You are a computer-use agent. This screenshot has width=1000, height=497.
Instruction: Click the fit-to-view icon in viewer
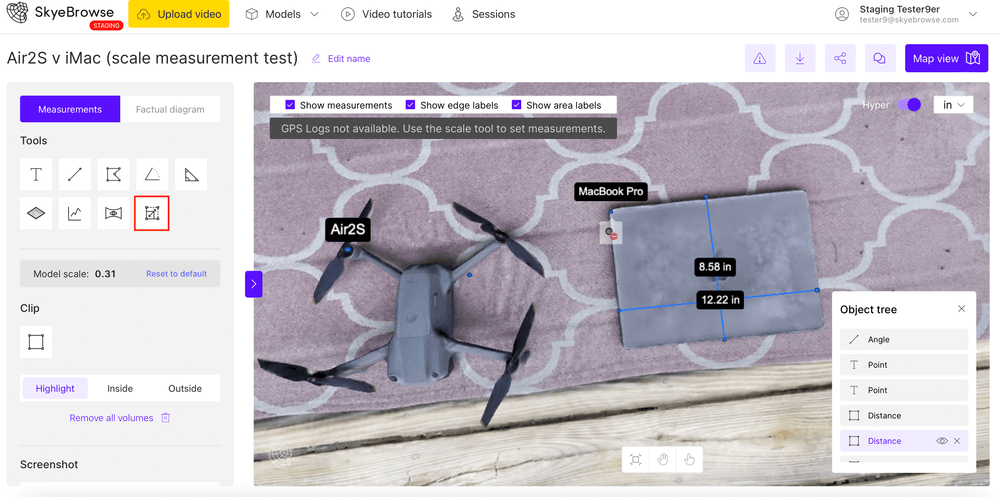pyautogui.click(x=635, y=459)
